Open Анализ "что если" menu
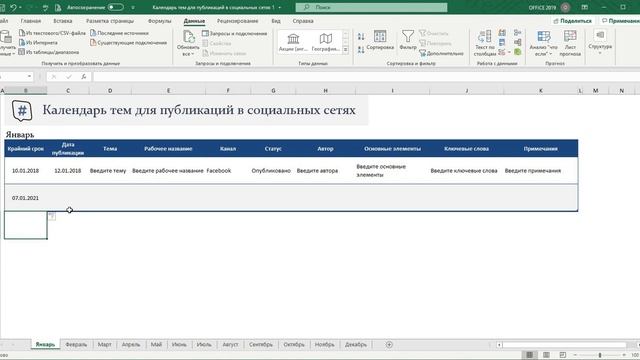 pyautogui.click(x=544, y=43)
